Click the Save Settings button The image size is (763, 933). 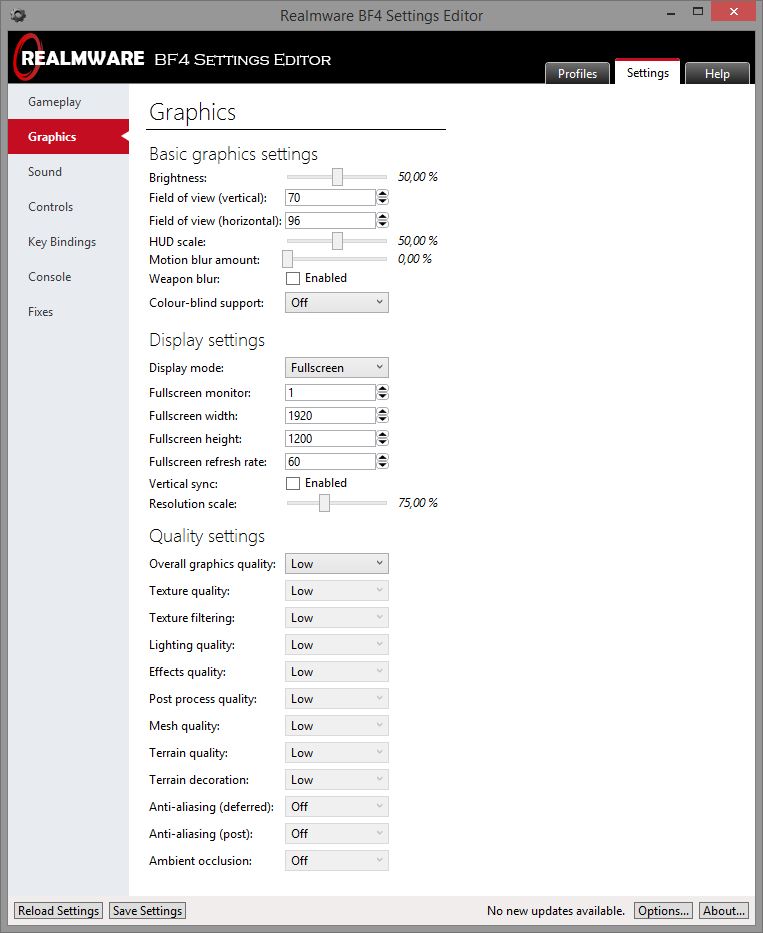pyautogui.click(x=148, y=911)
